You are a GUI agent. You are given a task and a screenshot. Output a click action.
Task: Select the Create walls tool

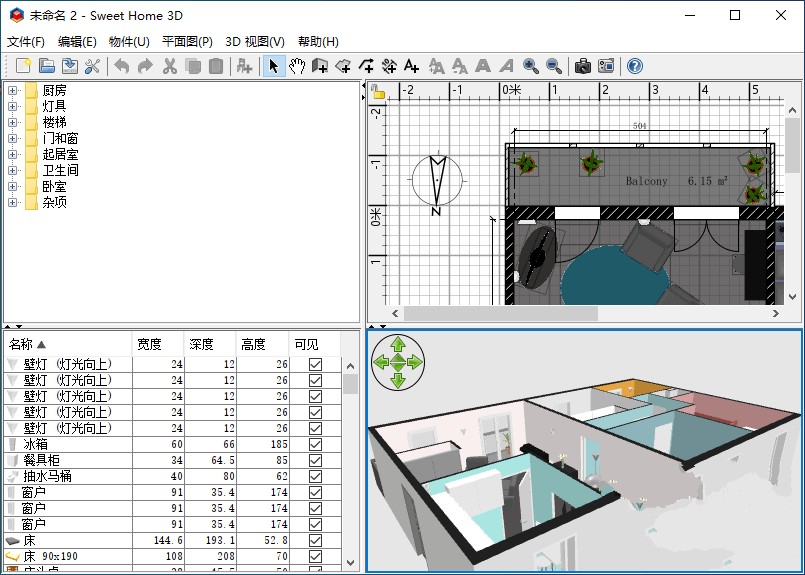pos(320,66)
